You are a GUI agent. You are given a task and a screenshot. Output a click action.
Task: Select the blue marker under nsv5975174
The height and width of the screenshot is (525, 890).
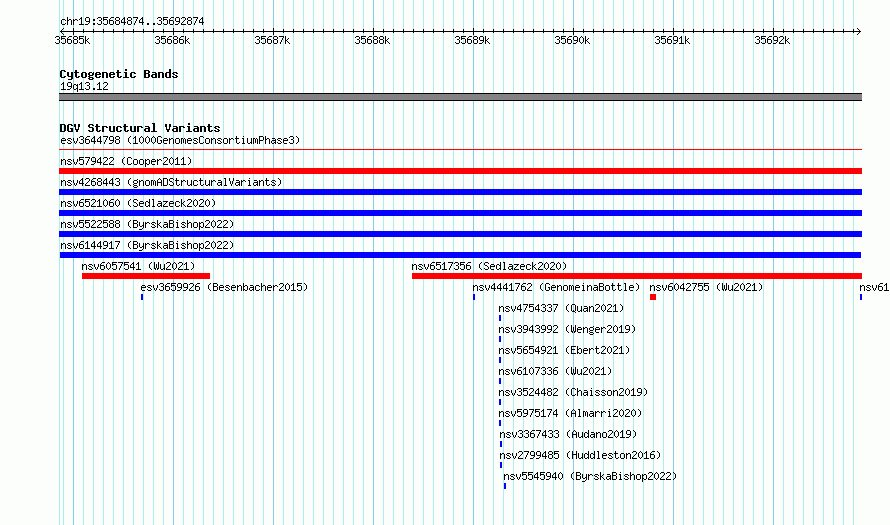click(x=500, y=423)
